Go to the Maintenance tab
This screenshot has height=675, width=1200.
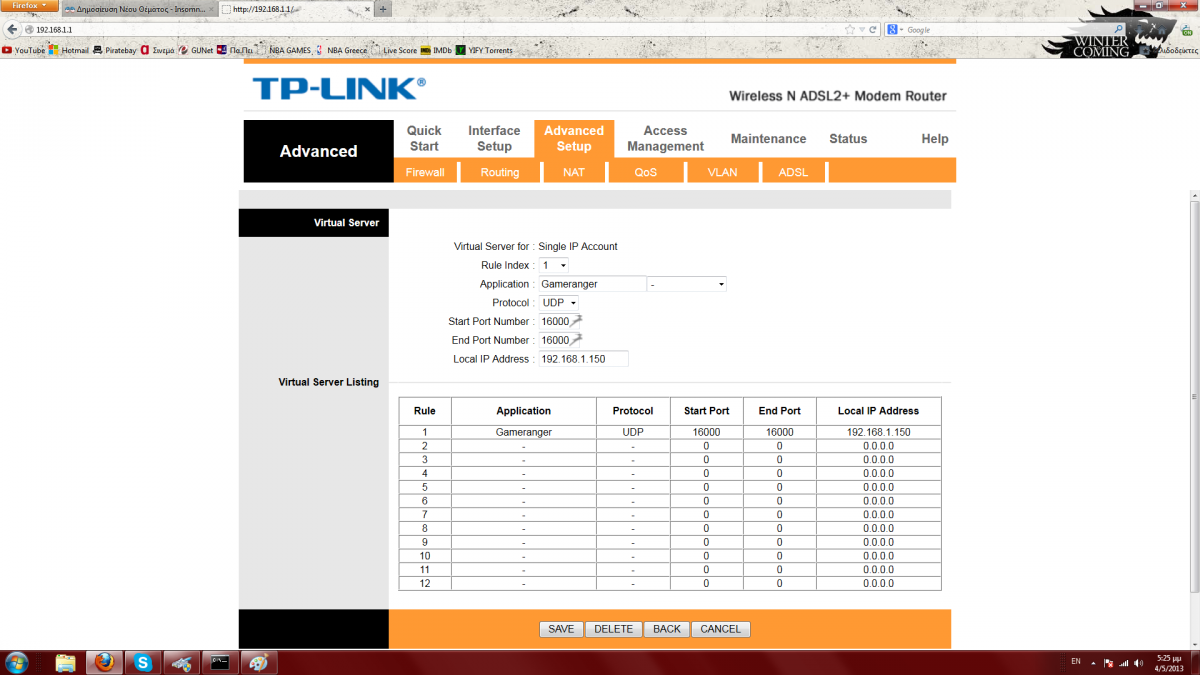click(768, 139)
